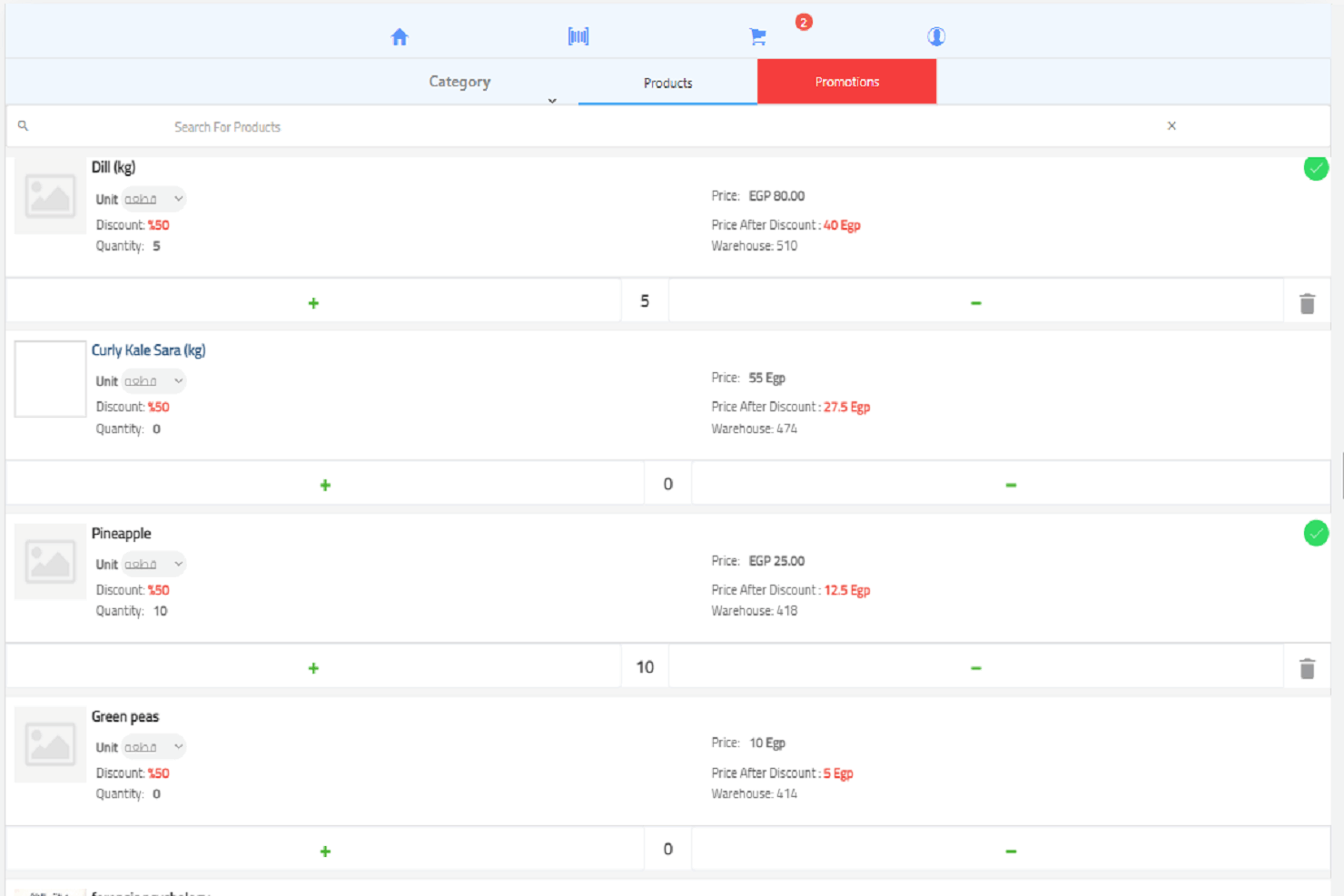1344x896 pixels.
Task: Open the shopping cart with 2 items
Action: point(757,35)
